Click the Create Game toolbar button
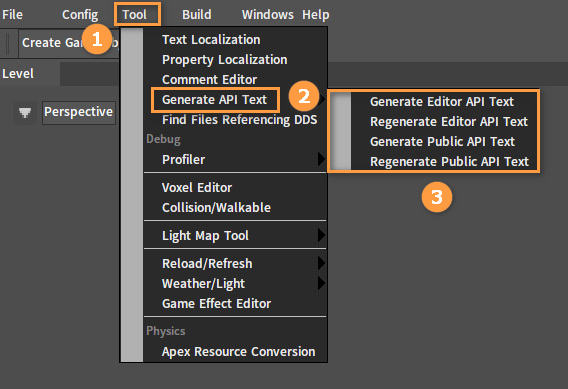 coord(69,43)
